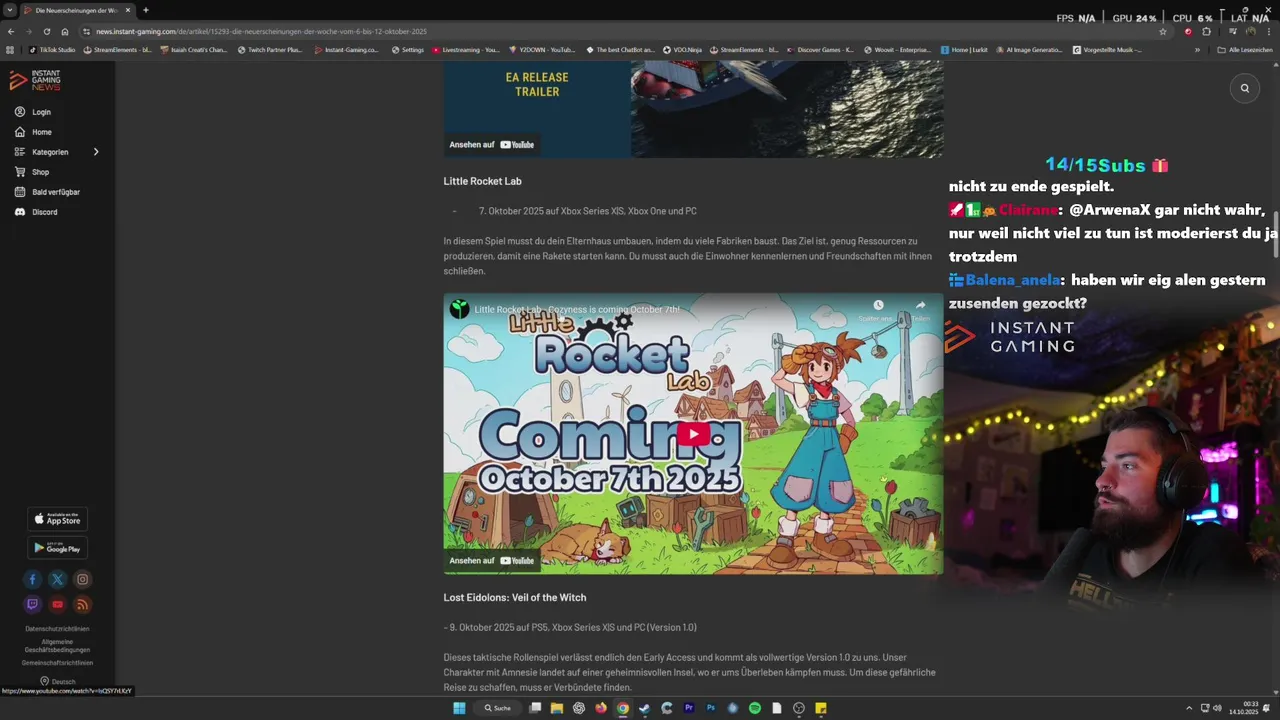Screen dimensions: 1280x720
Task: Click Ansehen auf YouTube on EA Release Trailer
Action: pos(492,144)
